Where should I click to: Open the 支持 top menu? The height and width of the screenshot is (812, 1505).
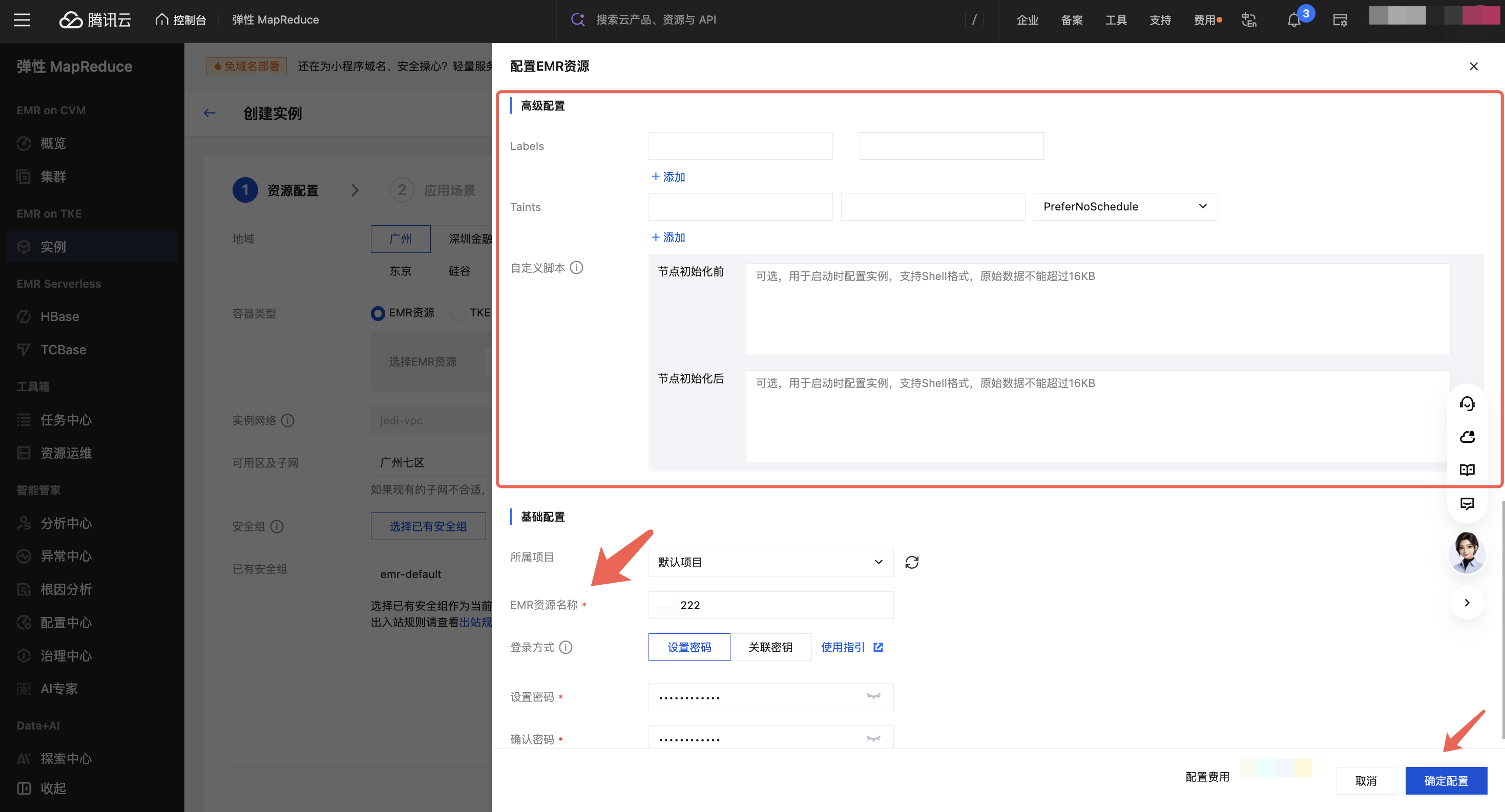click(1160, 20)
